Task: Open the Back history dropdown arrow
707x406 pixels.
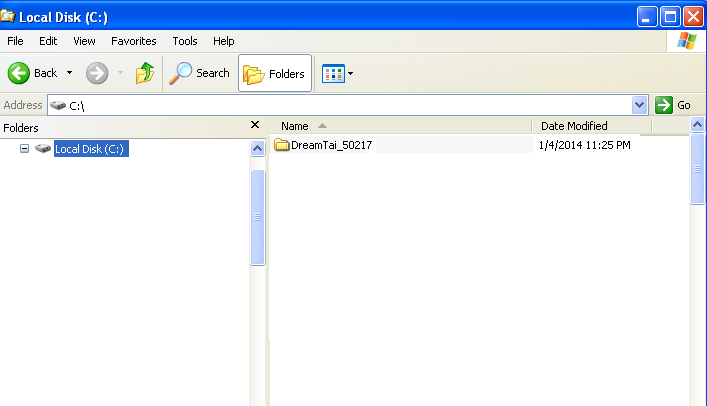Action: pyautogui.click(x=69, y=73)
